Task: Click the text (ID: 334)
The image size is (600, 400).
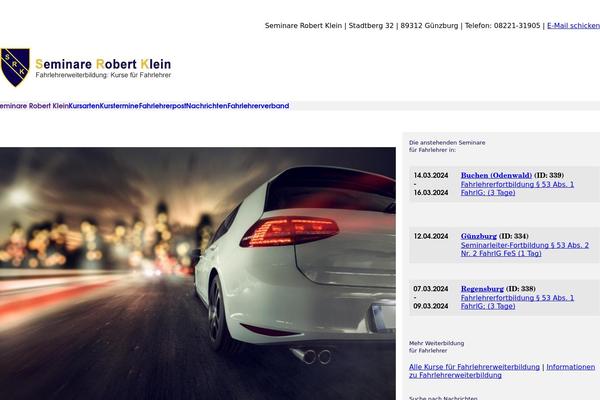Action: 514,236
